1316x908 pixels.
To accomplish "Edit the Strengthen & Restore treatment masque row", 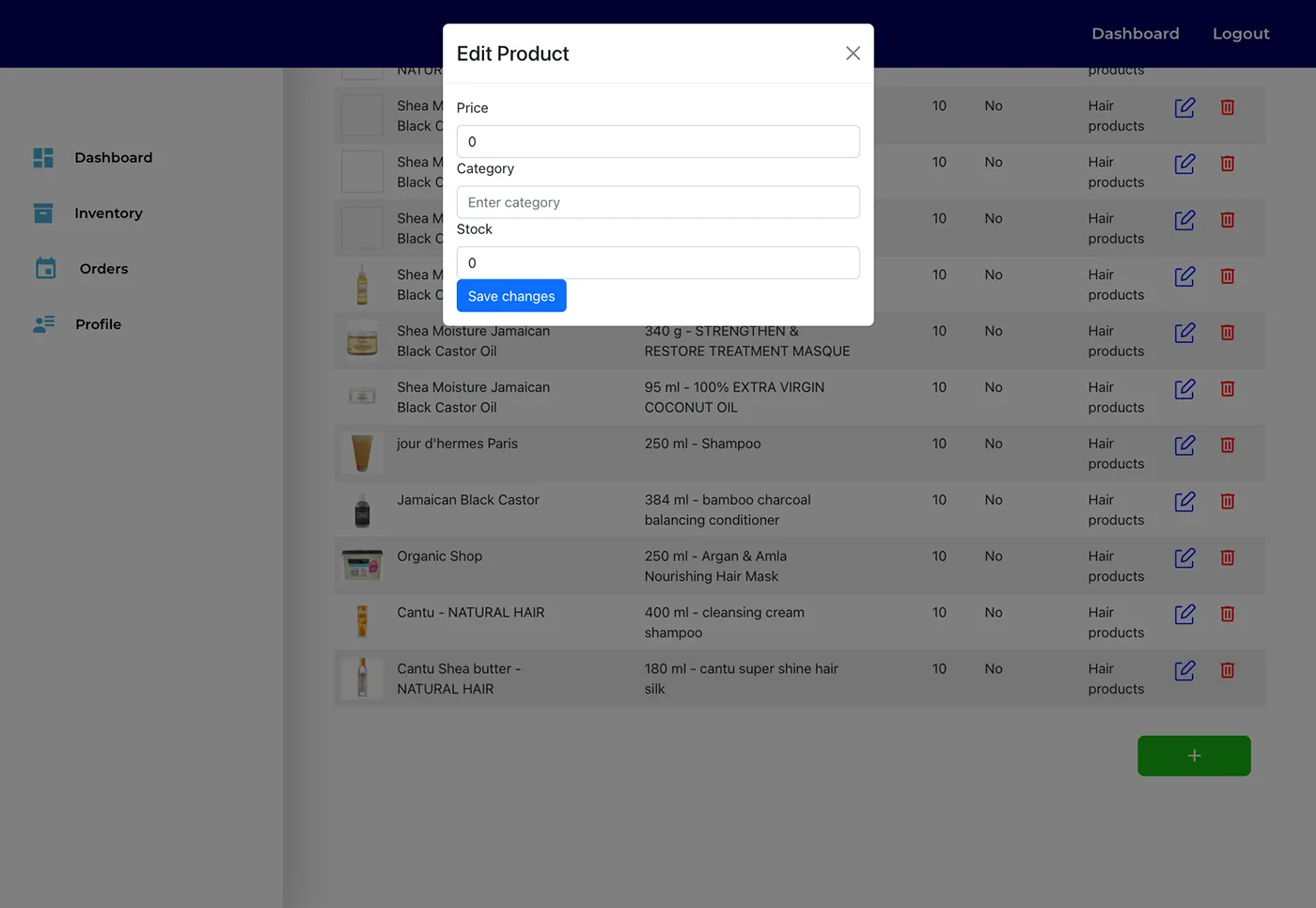I will tap(1185, 333).
